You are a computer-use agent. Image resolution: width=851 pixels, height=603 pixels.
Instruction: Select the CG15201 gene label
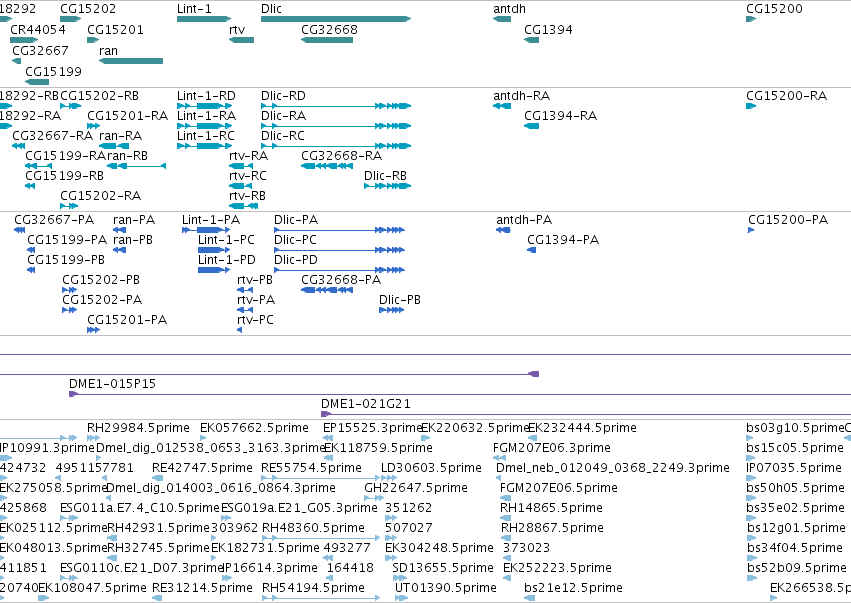point(115,29)
